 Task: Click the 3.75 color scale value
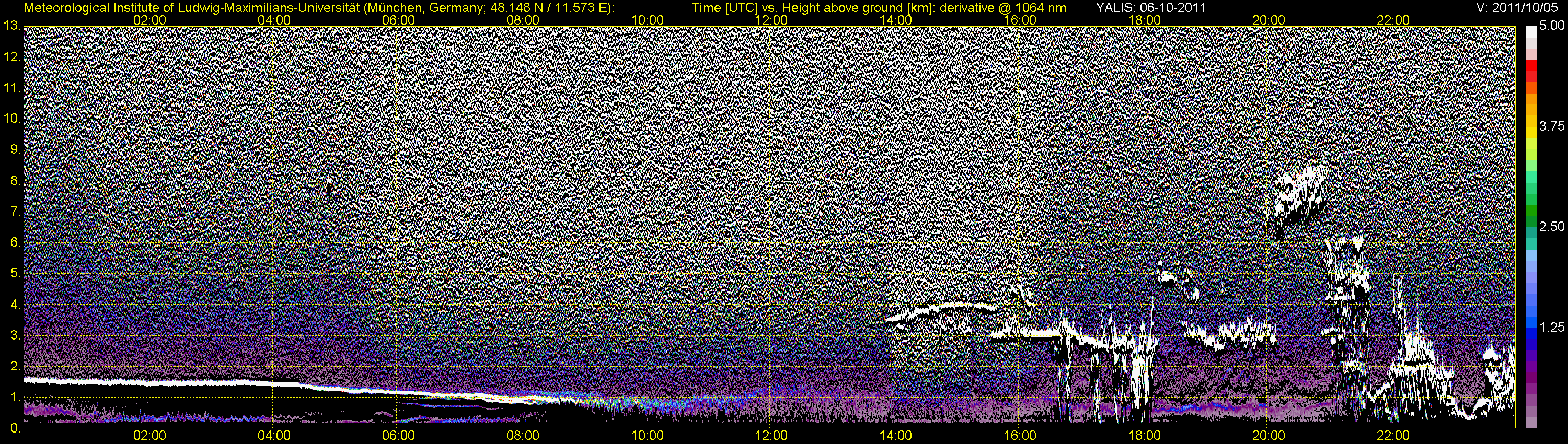[x=1552, y=126]
